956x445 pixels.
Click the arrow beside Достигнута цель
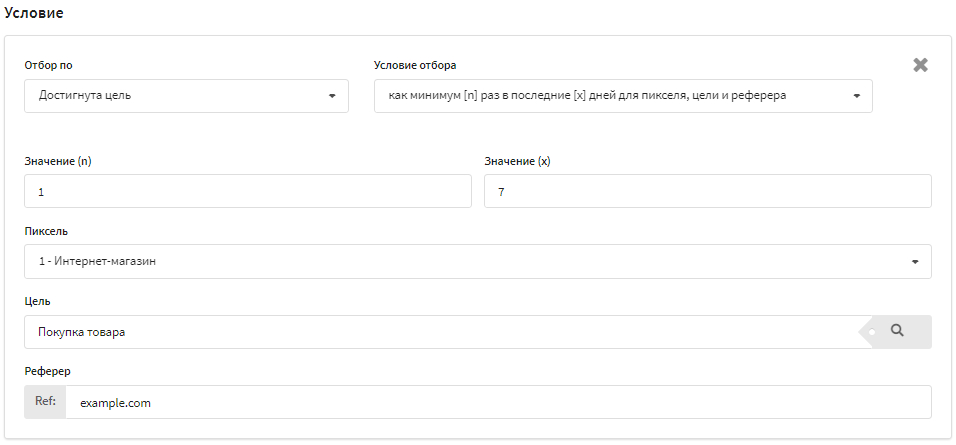332,97
